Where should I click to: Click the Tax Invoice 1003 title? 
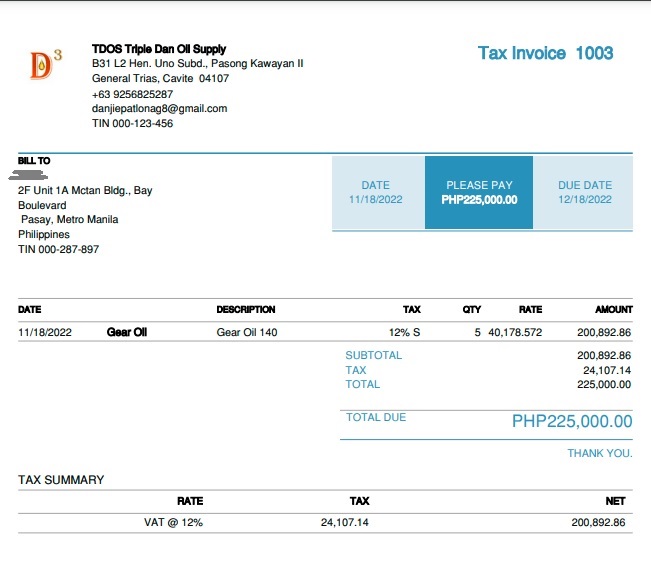tap(545, 53)
